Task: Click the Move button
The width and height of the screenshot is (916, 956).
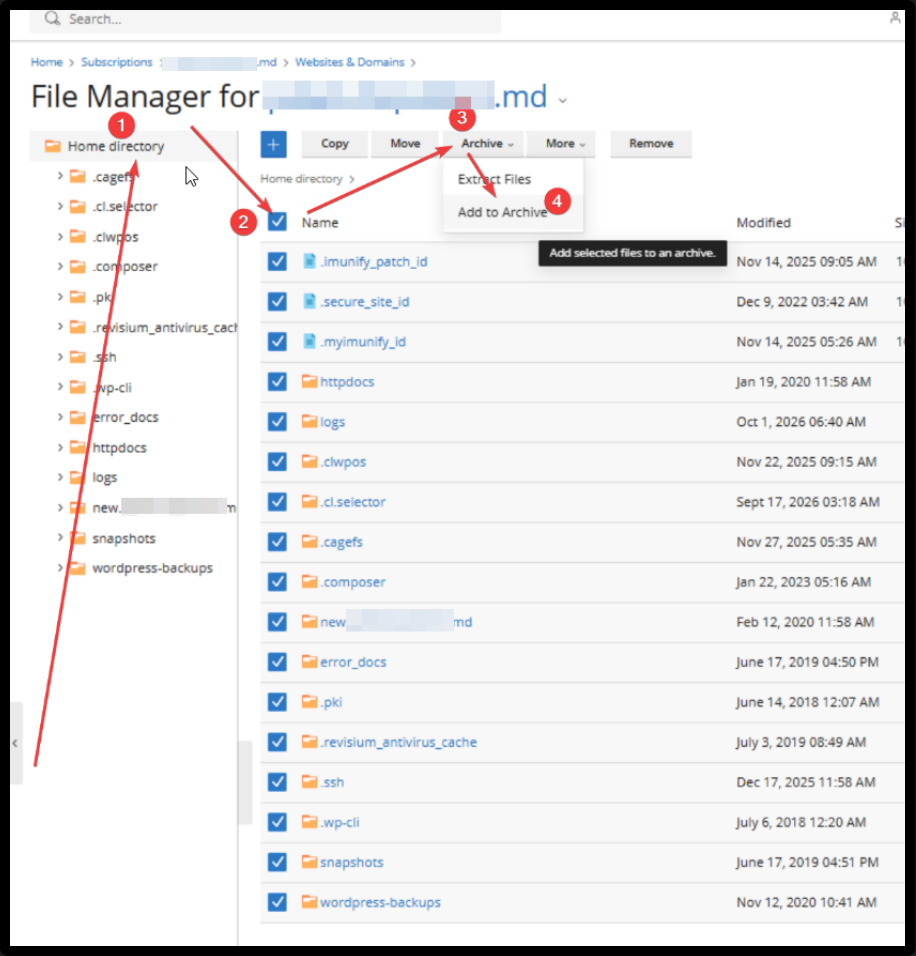Action: click(x=406, y=144)
